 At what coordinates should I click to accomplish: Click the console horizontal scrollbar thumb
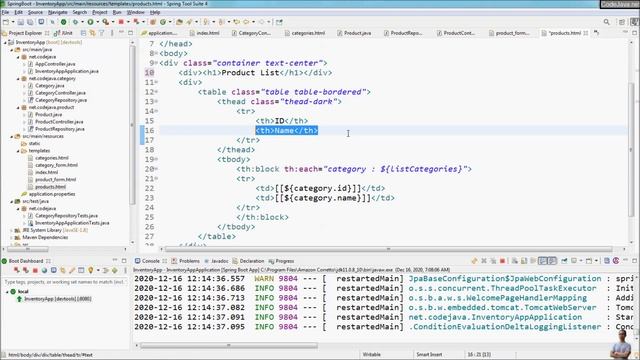tap(229, 346)
